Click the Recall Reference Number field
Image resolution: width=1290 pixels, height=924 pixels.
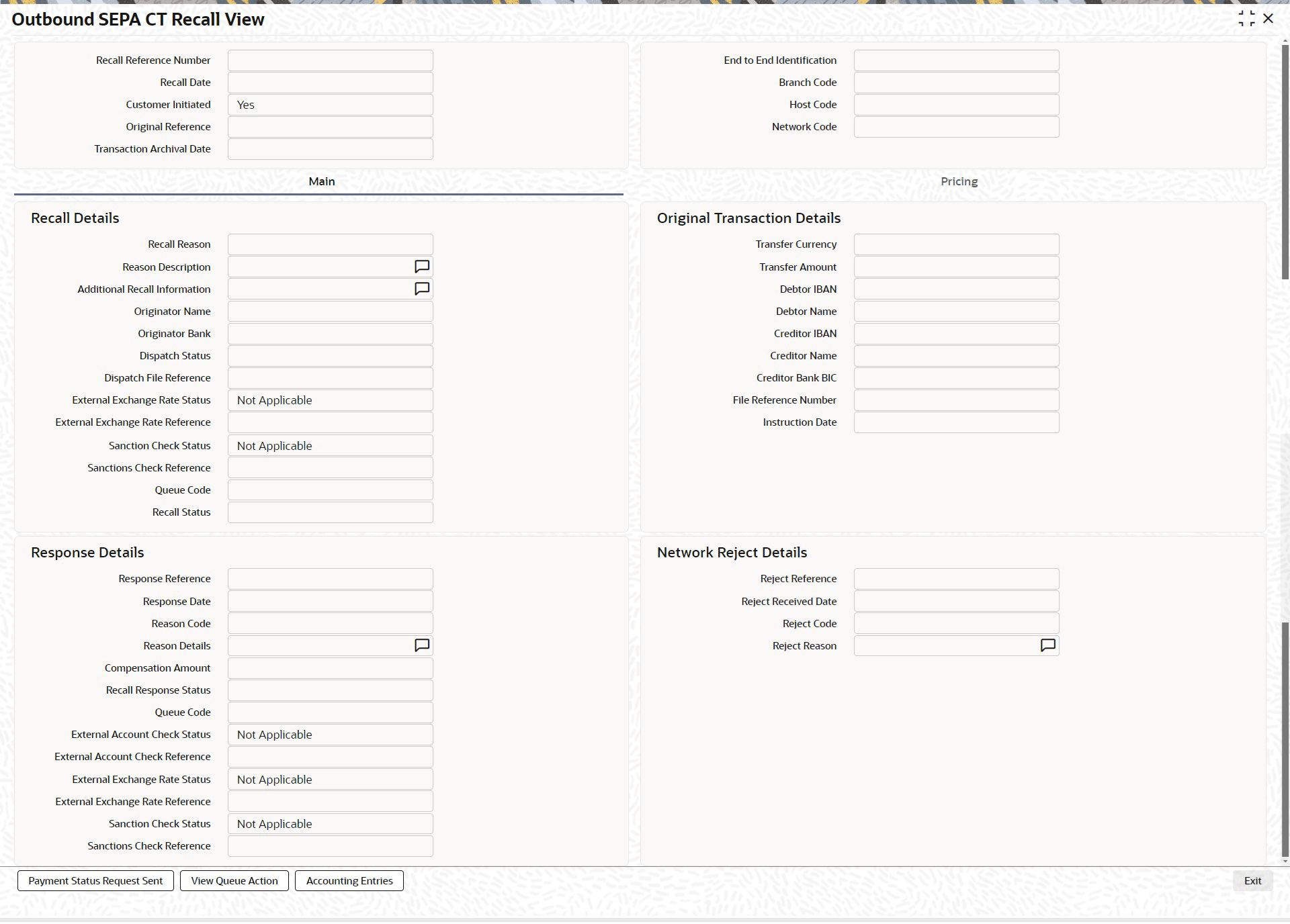[x=330, y=60]
